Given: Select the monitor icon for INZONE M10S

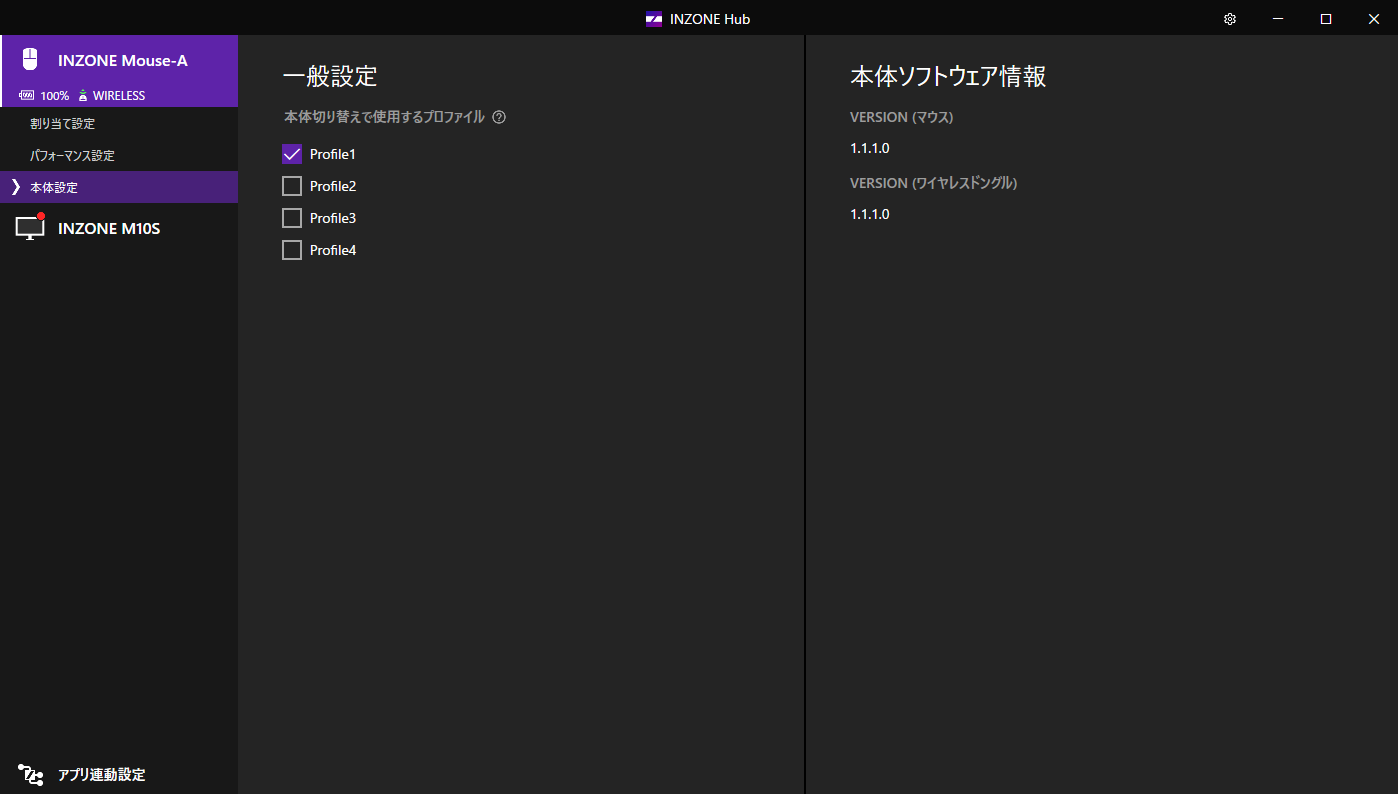Looking at the screenshot, I should click(x=30, y=229).
